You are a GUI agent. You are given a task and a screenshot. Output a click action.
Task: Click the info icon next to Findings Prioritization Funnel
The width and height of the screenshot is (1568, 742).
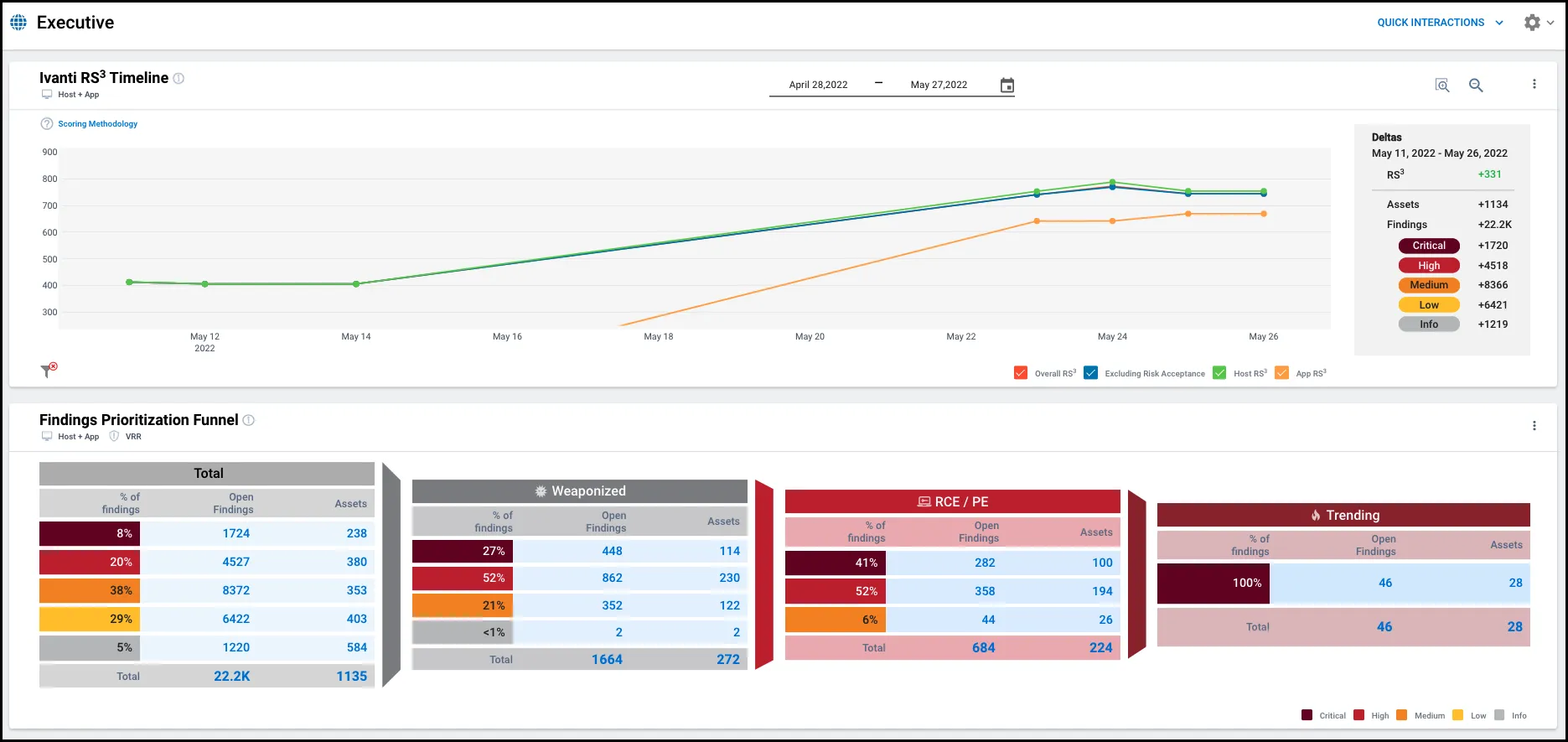coord(249,420)
